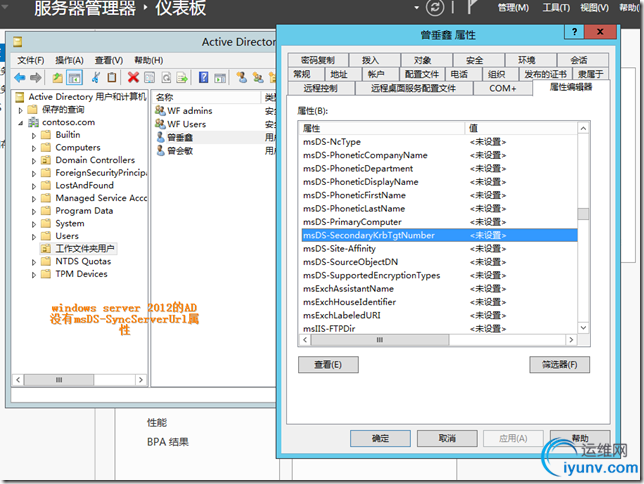Click the Paste clipboard icon
This screenshot has height=484, width=644.
(112, 77)
